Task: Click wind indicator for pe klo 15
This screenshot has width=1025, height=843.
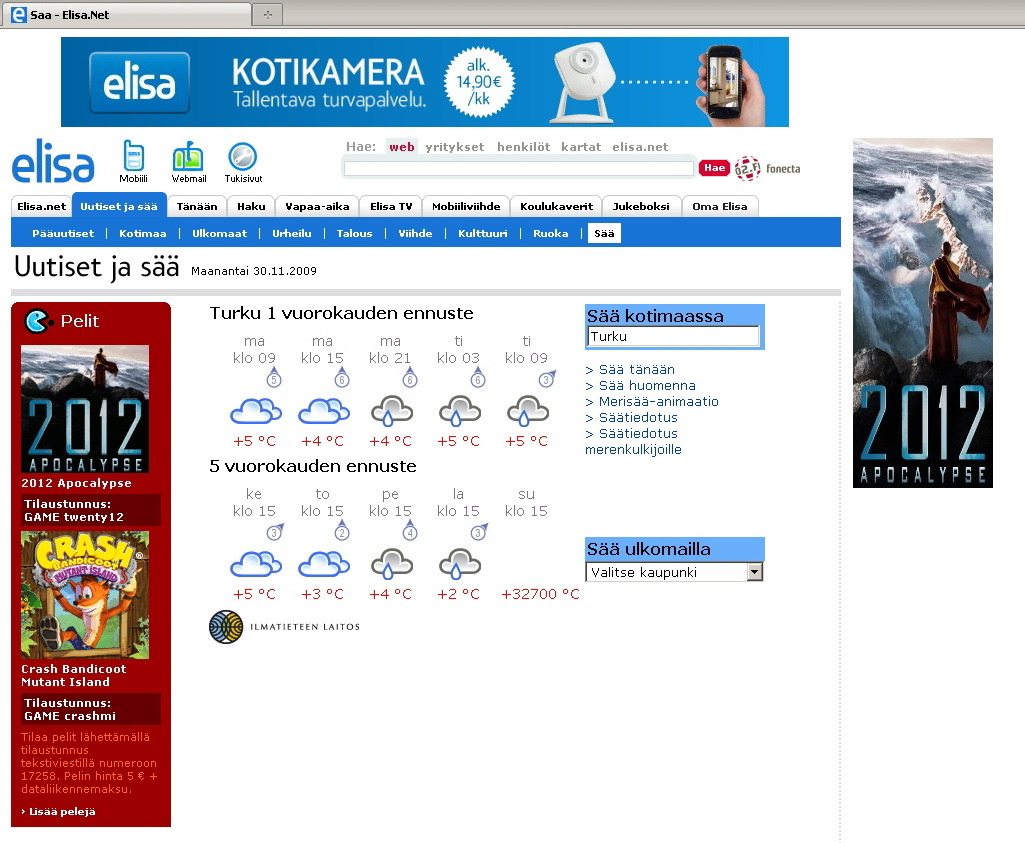Action: click(410, 531)
